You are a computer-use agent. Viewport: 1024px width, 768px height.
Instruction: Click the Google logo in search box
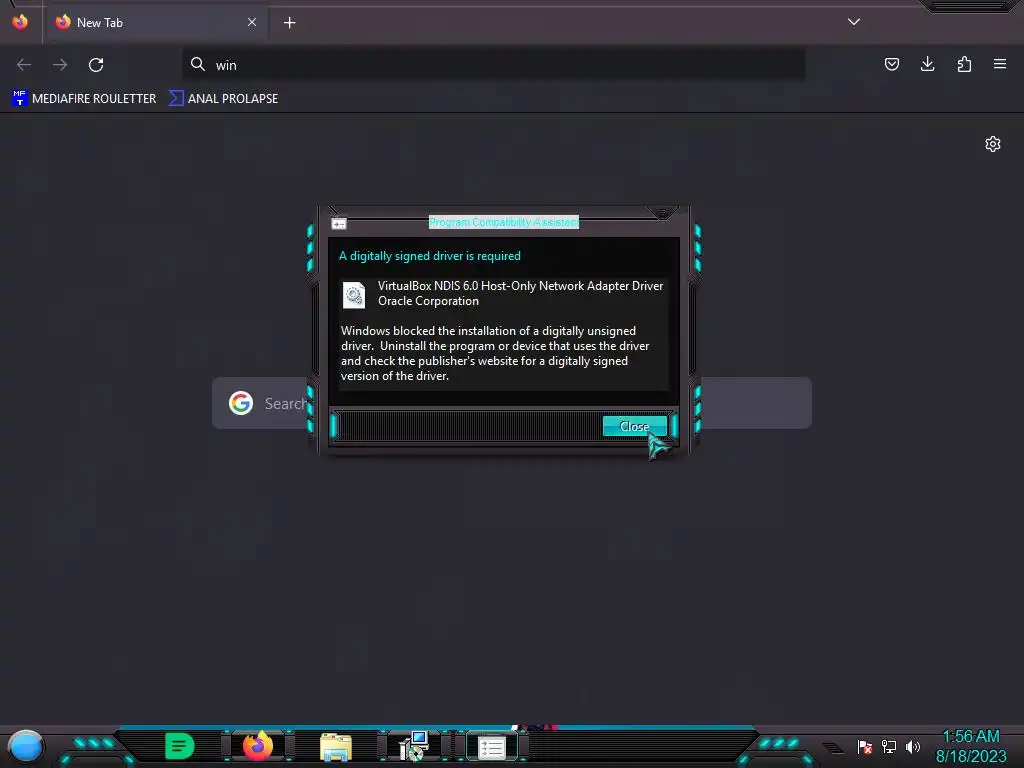241,403
